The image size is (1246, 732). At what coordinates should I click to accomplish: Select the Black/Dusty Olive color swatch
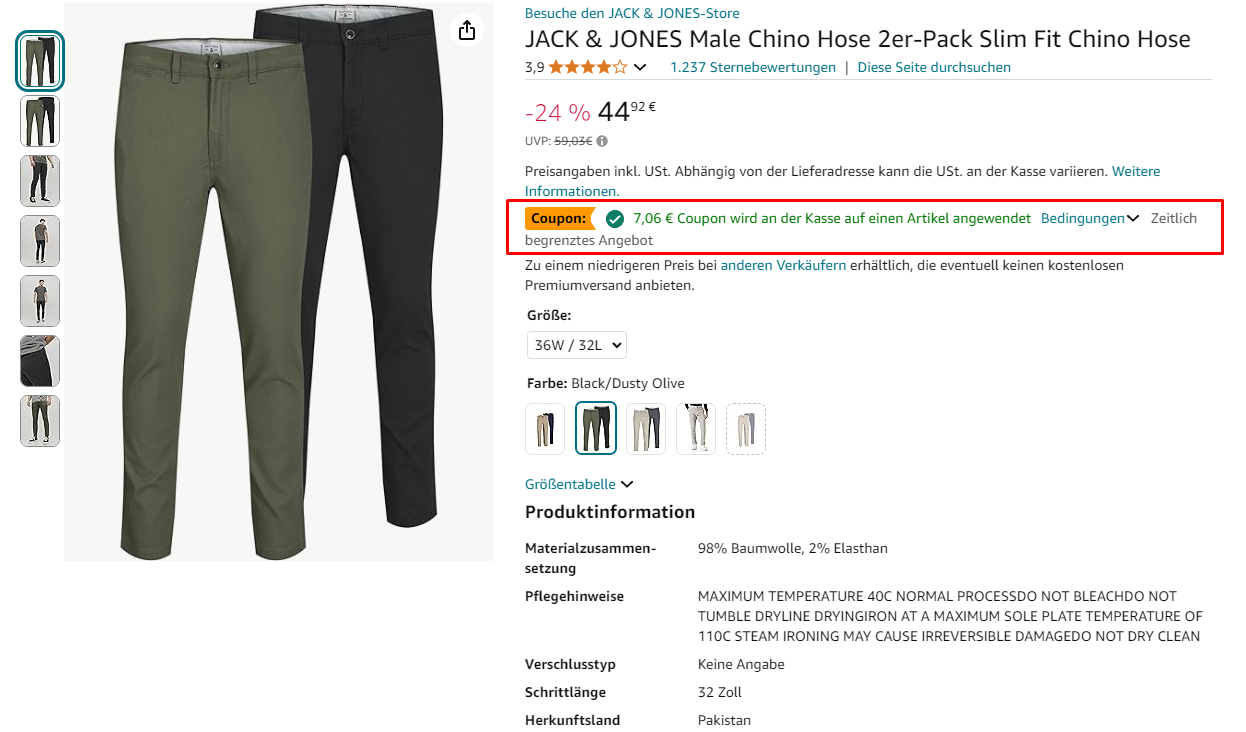tap(596, 429)
